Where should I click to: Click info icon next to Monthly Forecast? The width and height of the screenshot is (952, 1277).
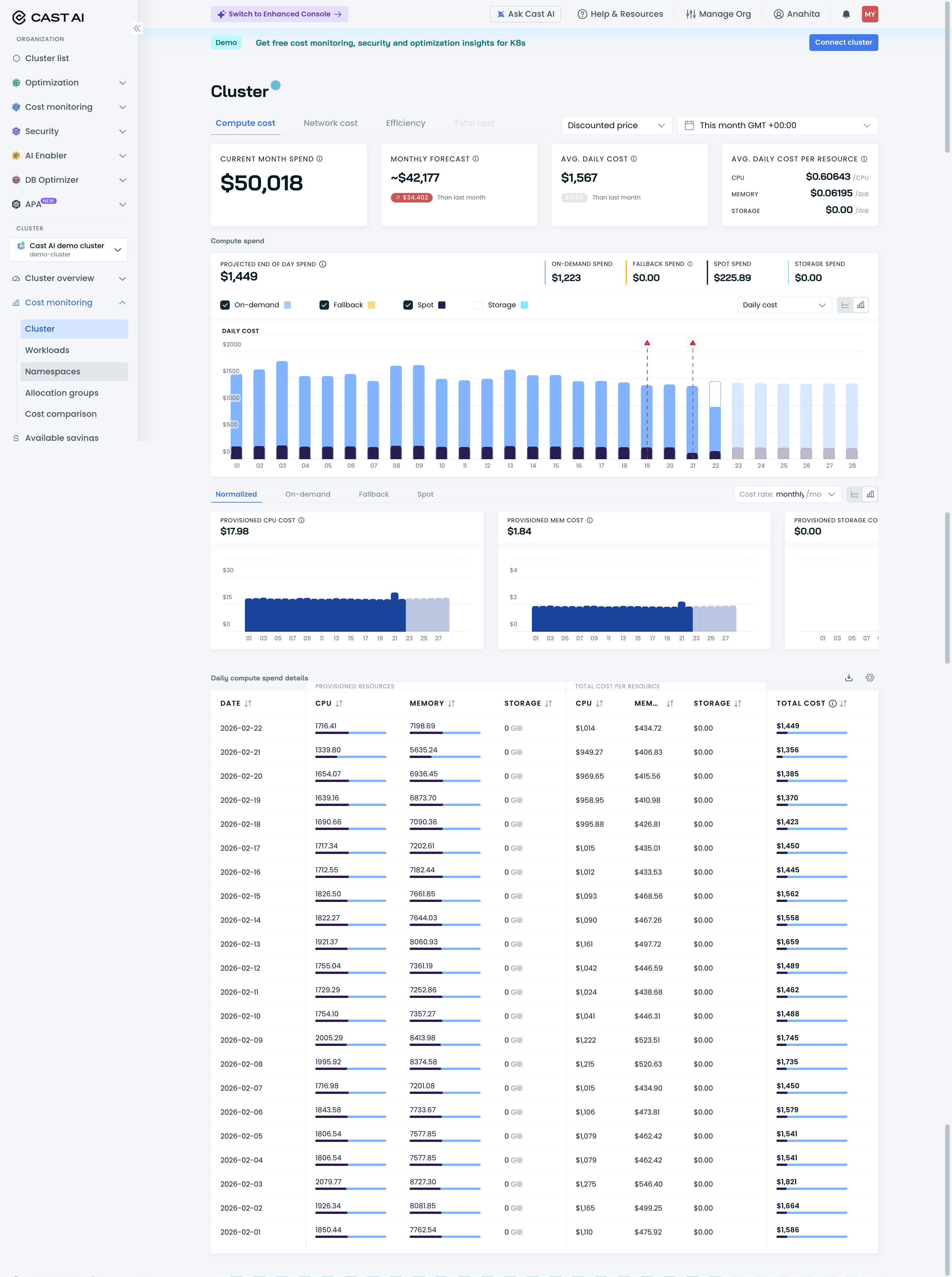[475, 159]
